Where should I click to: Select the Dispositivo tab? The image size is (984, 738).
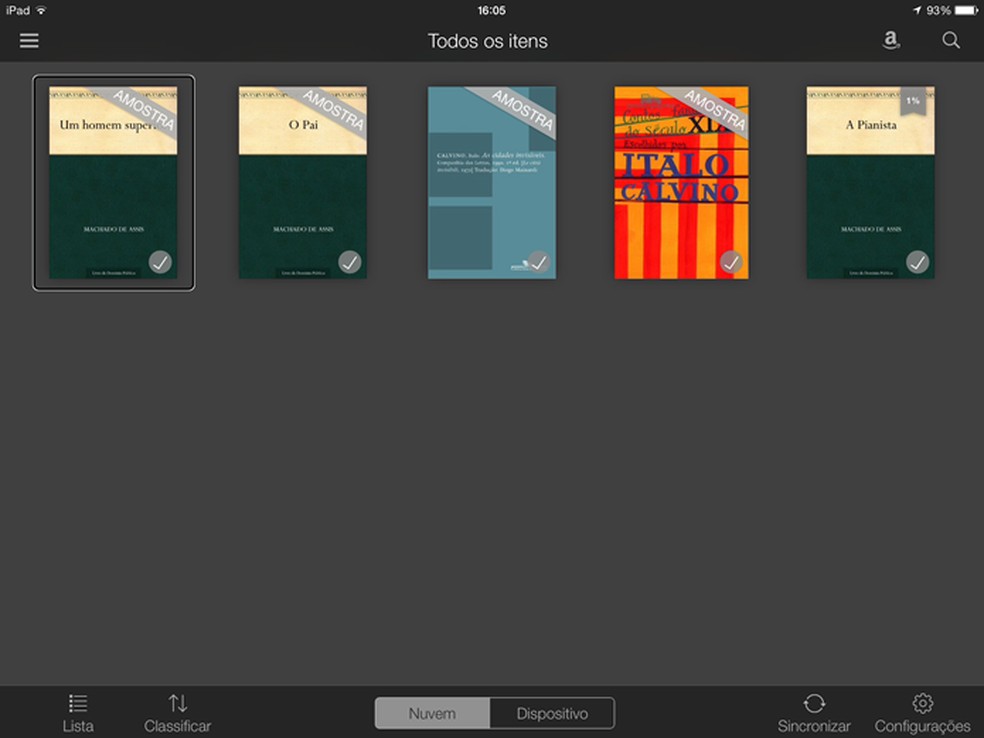[552, 714]
